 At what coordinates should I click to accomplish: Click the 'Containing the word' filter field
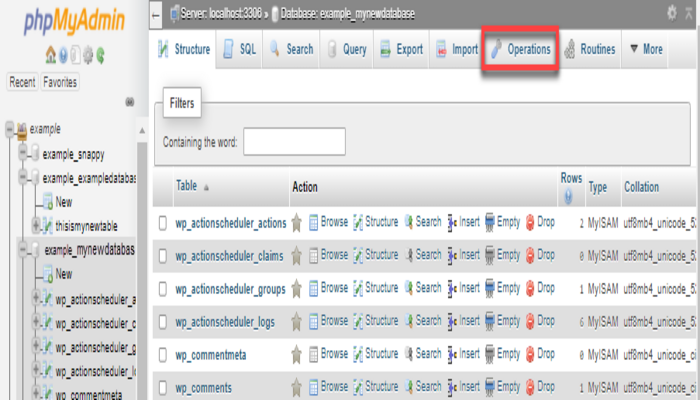[294, 142]
